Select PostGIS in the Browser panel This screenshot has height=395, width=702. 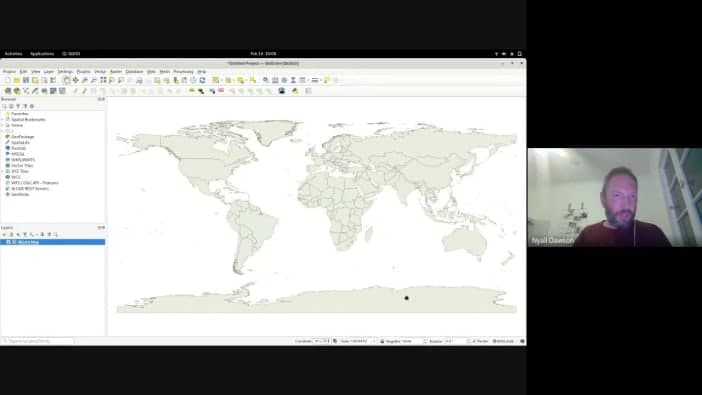(x=18, y=148)
